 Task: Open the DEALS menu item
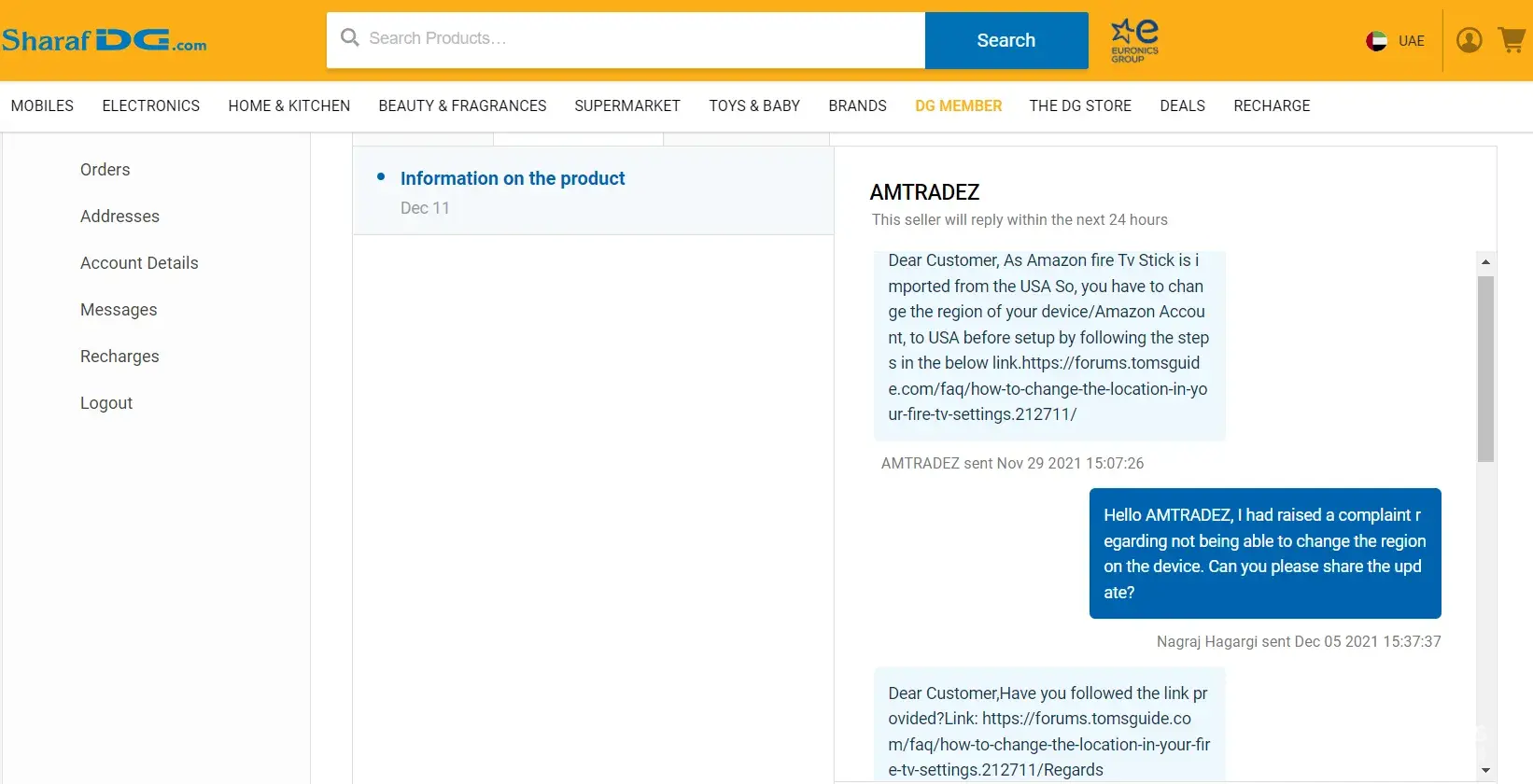(1182, 106)
